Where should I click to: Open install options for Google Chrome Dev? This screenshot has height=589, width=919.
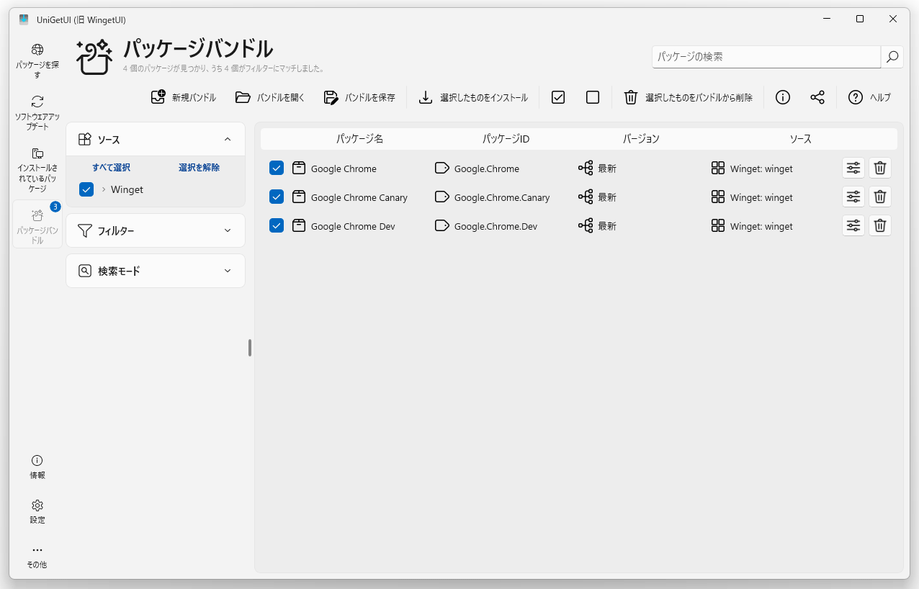coord(853,226)
